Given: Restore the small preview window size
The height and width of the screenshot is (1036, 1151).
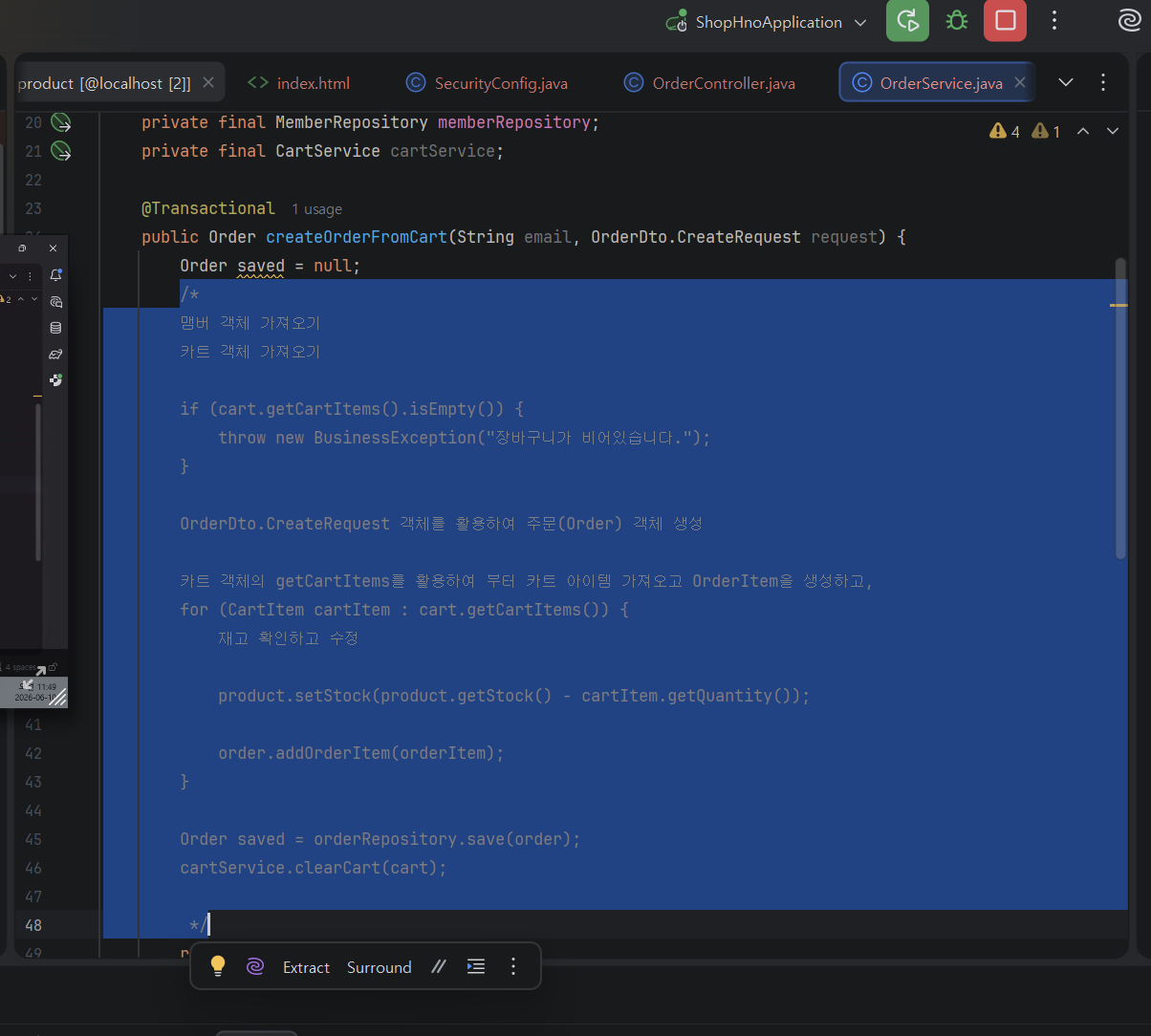Looking at the screenshot, I should [22, 248].
